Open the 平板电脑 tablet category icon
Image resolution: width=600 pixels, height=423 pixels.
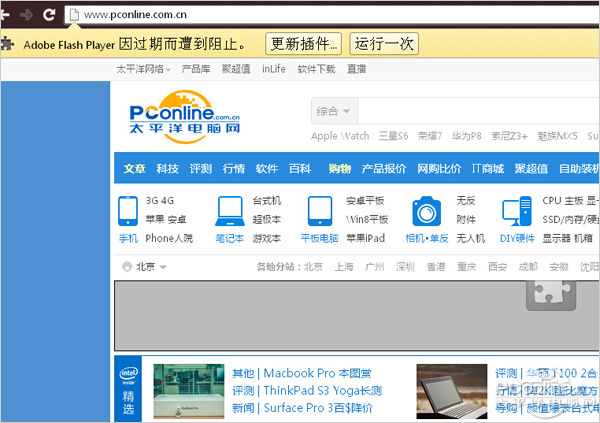[x=321, y=211]
